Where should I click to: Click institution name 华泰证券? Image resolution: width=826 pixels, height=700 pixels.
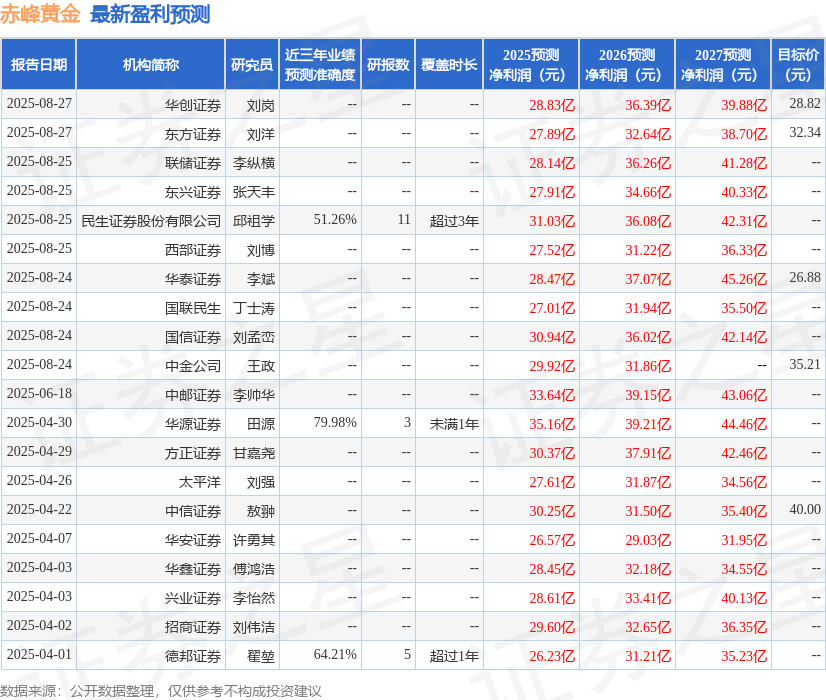pyautogui.click(x=193, y=279)
